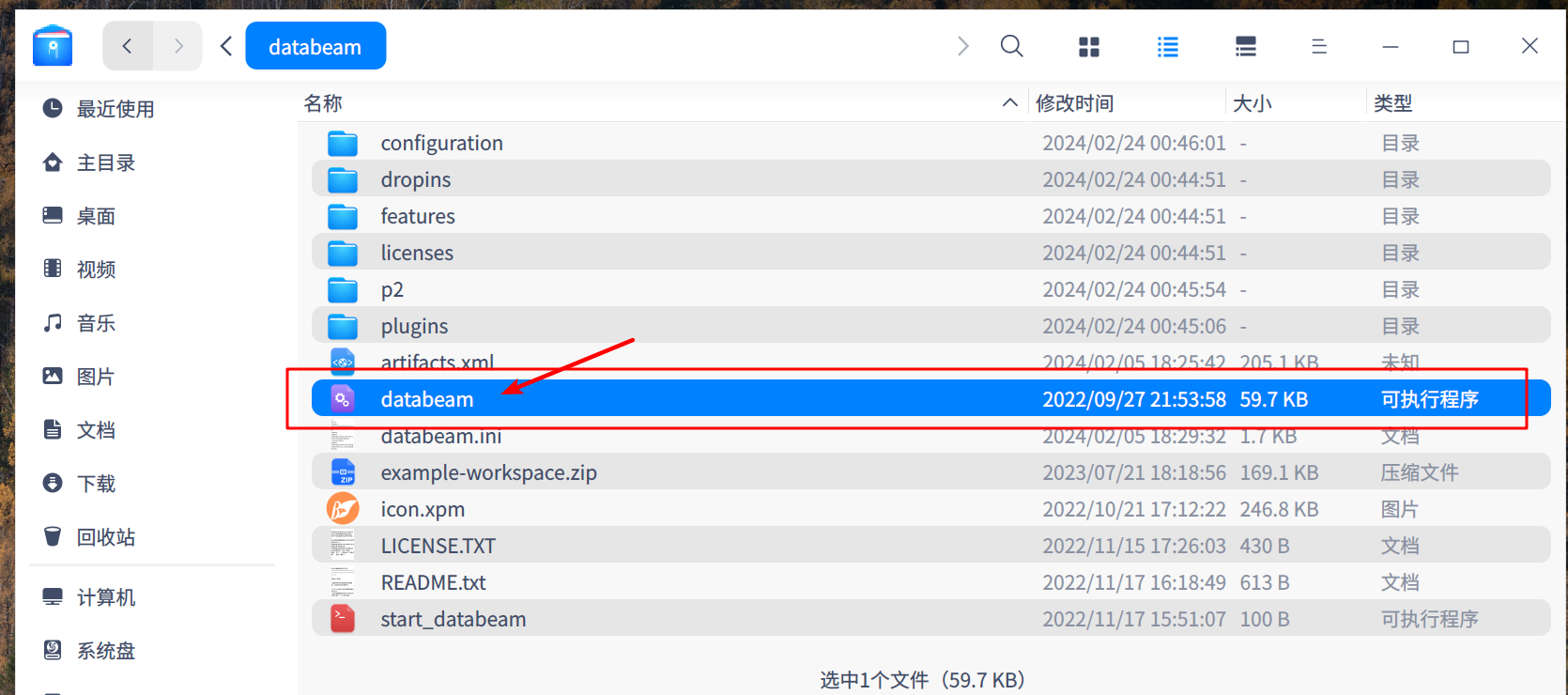Viewport: 1568px width, 695px height.
Task: Click the search magnifier icon
Action: tap(1011, 46)
